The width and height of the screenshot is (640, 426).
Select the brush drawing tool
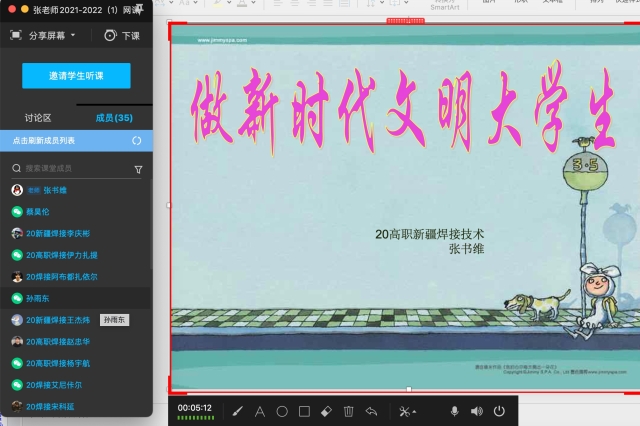pos(238,410)
